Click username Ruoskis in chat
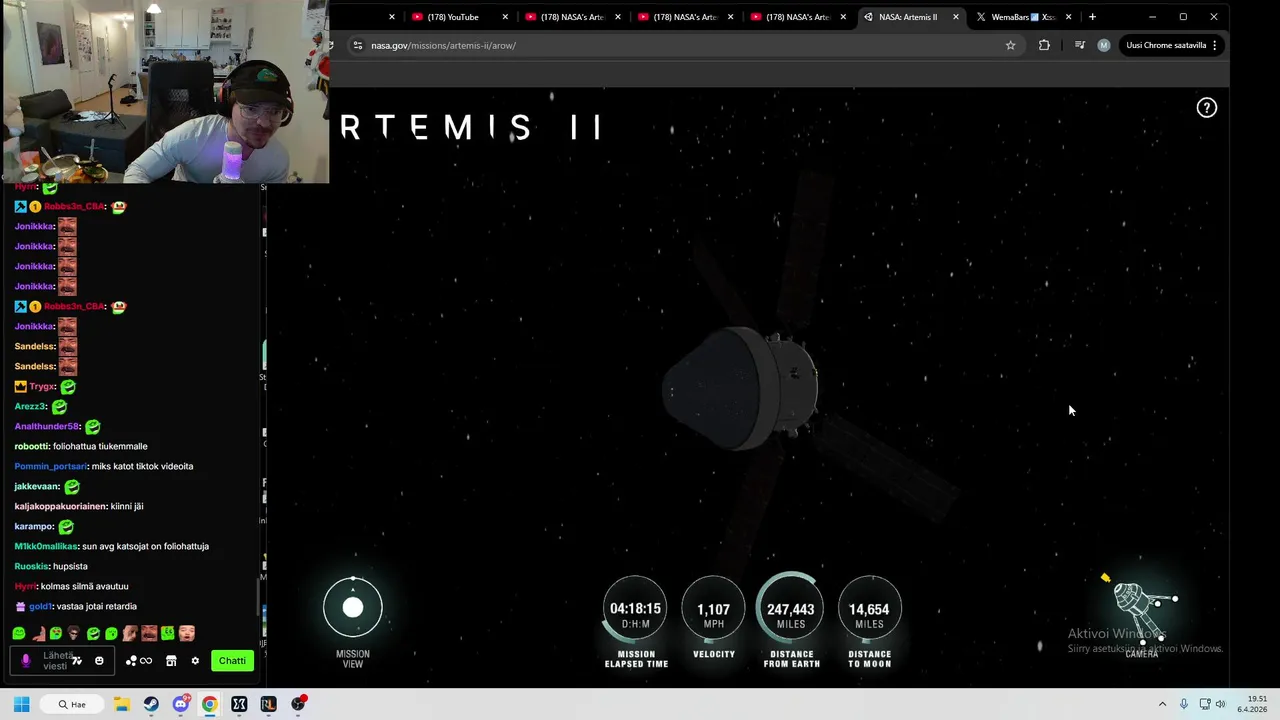Screen dimensions: 1280x720 point(31,566)
